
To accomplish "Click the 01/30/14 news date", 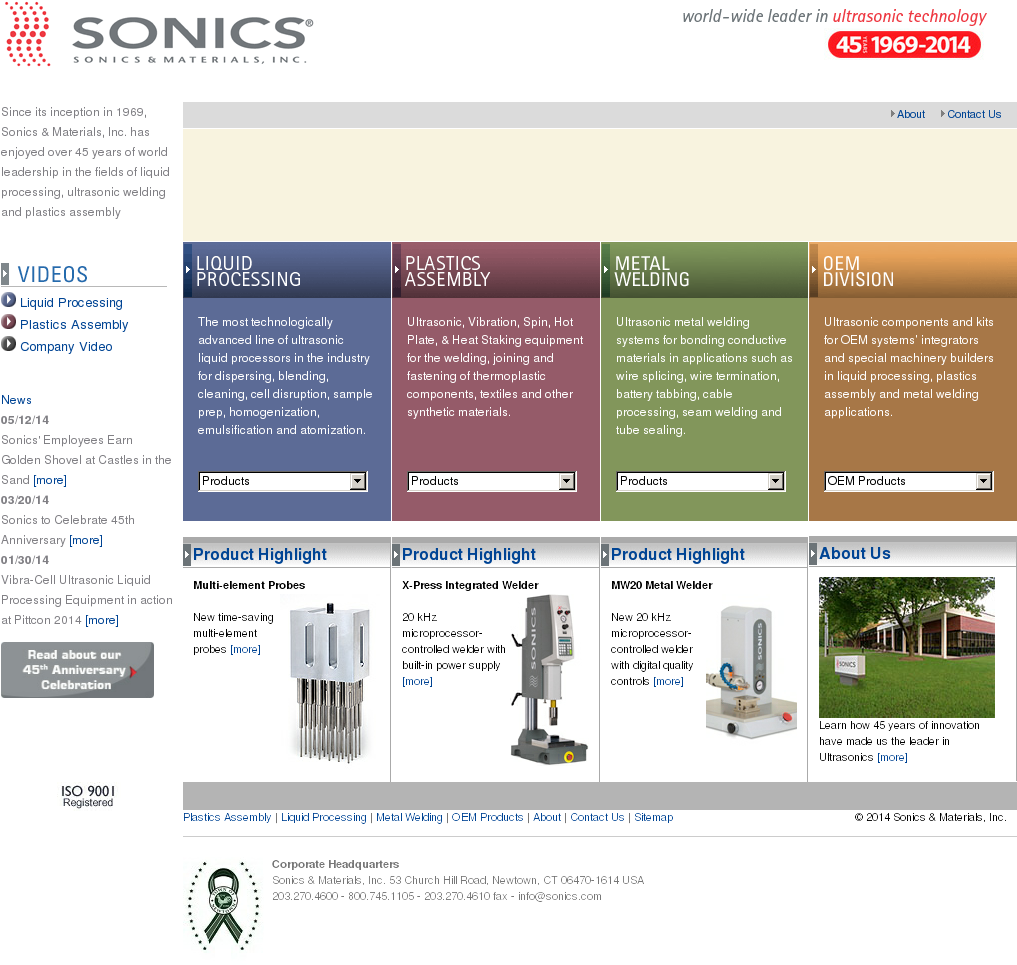I will click(25, 560).
